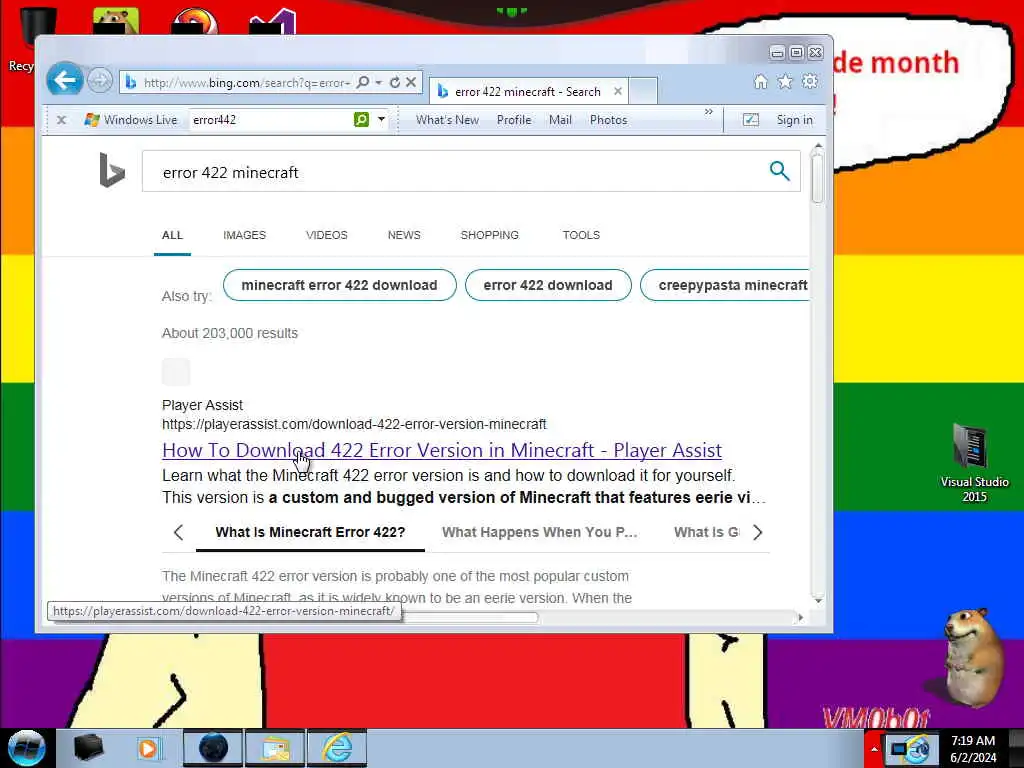Click the scrollbar down arrow

tap(818, 599)
